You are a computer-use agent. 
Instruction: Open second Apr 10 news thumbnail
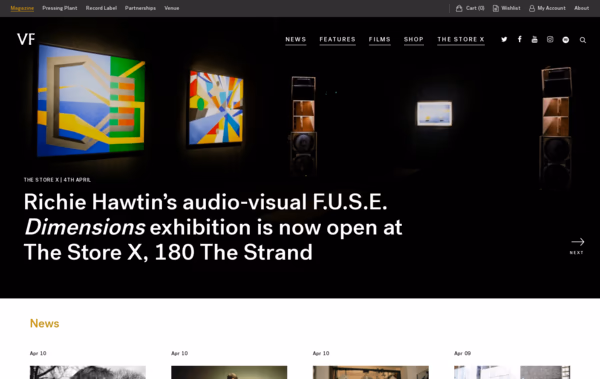tap(229, 372)
